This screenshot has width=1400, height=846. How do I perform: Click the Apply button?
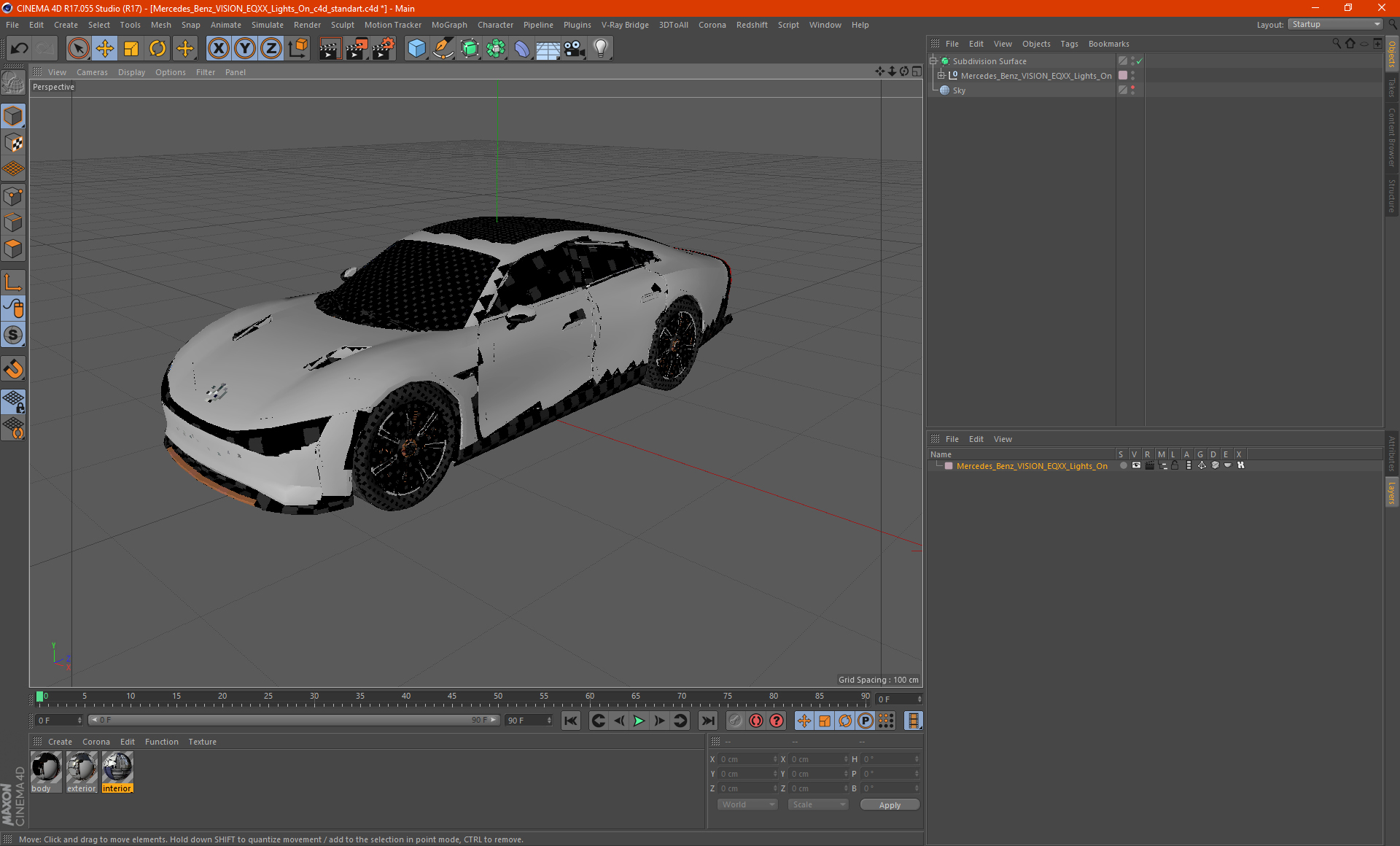pyautogui.click(x=890, y=805)
